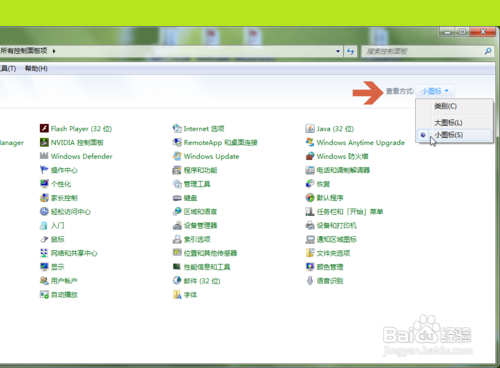Open the Java (32 位) icon
The image size is (500, 368).
click(x=310, y=128)
